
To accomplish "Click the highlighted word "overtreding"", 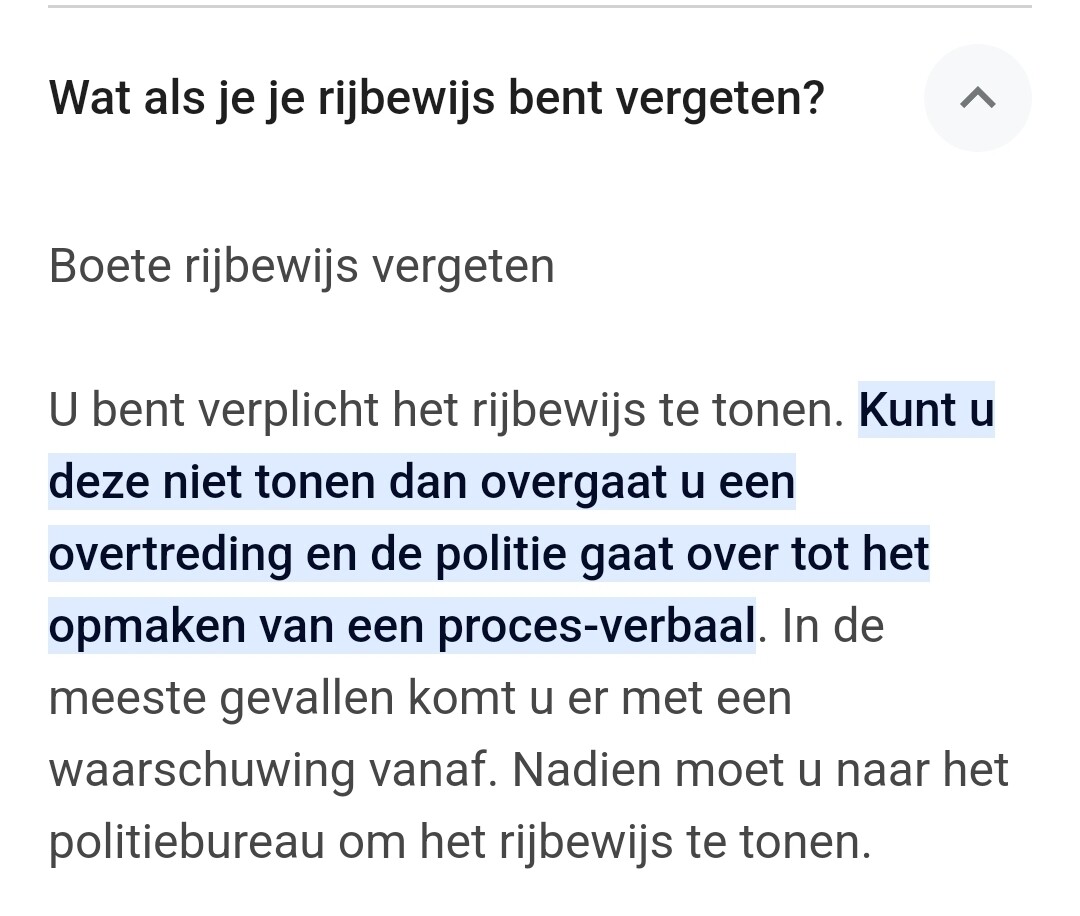I will click(171, 555).
